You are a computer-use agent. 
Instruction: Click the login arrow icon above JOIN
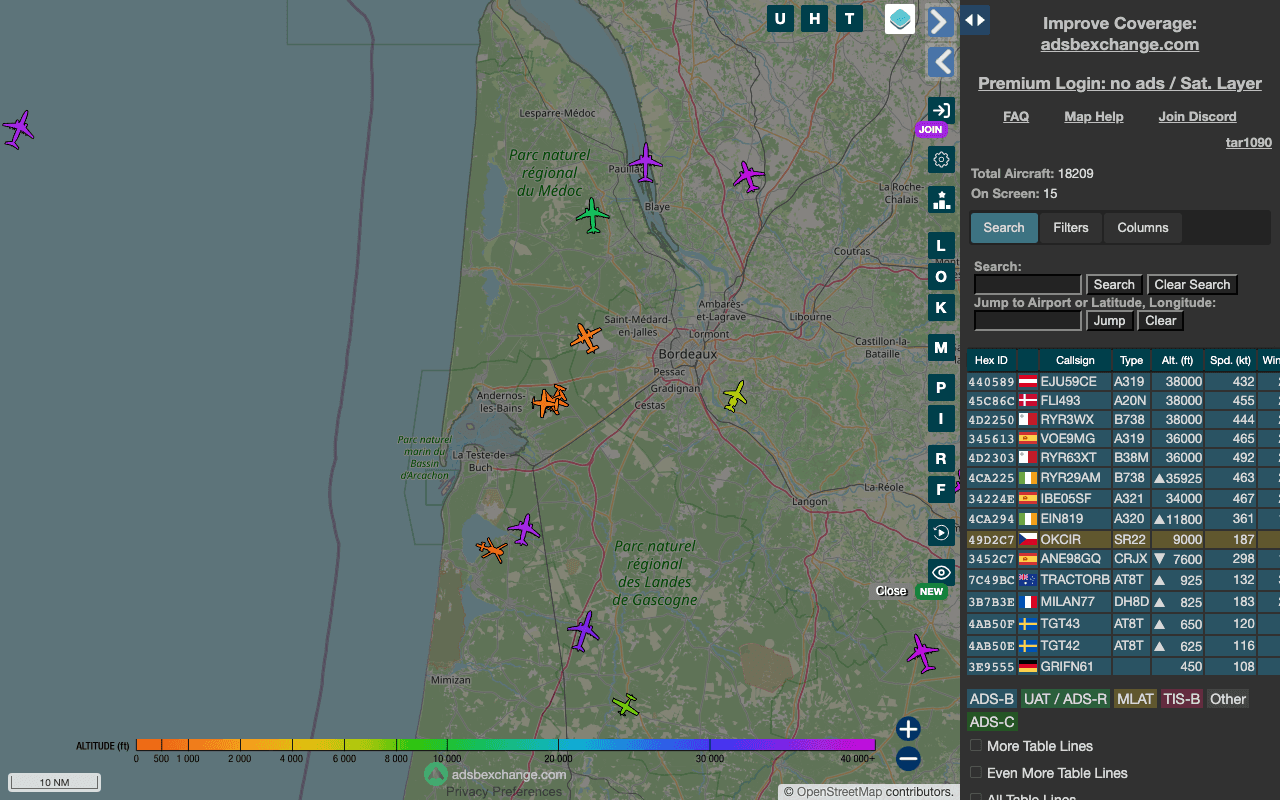[x=941, y=110]
